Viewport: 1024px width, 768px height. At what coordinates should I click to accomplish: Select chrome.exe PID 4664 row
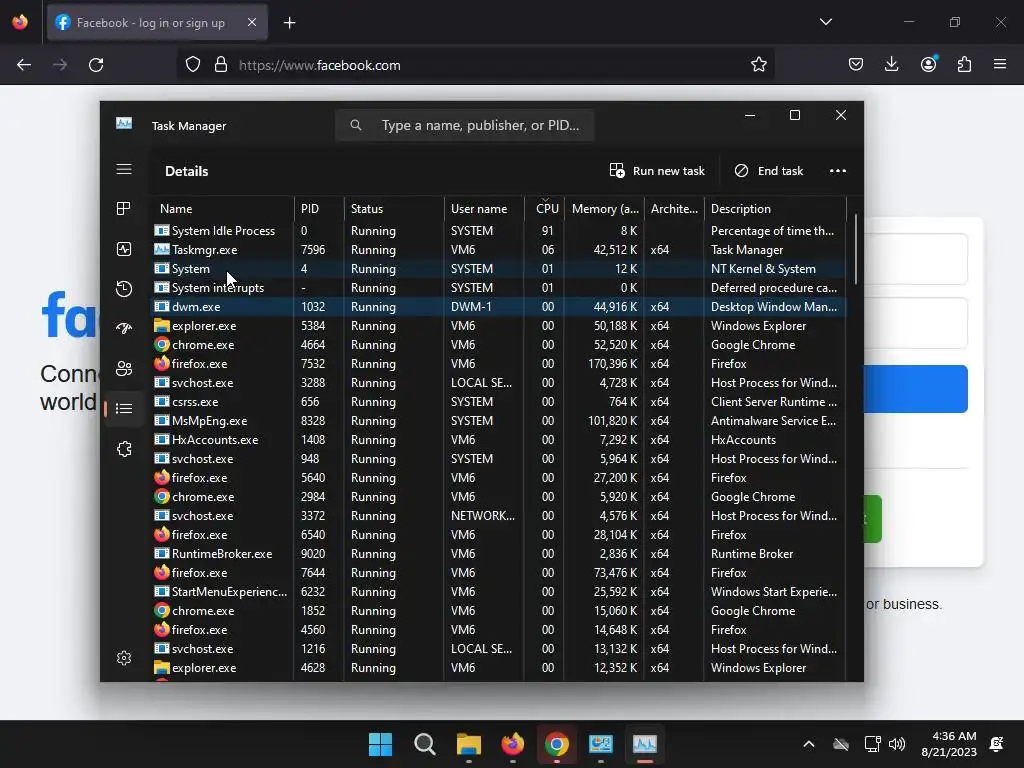[499, 344]
